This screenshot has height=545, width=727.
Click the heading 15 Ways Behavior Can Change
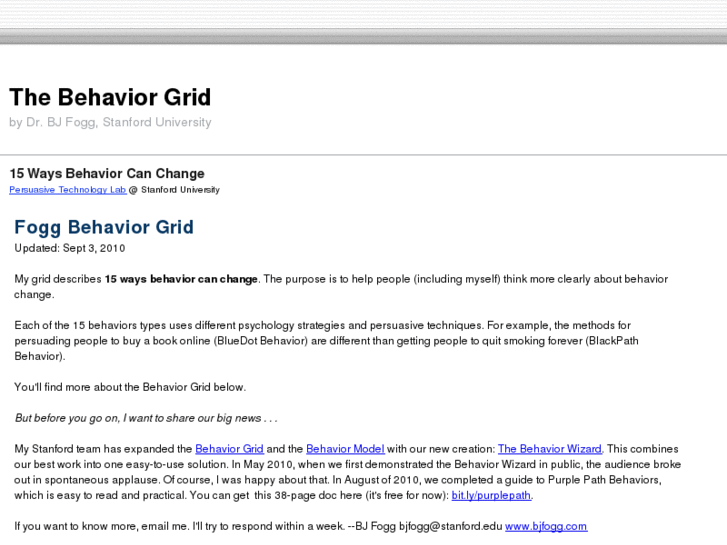107,173
